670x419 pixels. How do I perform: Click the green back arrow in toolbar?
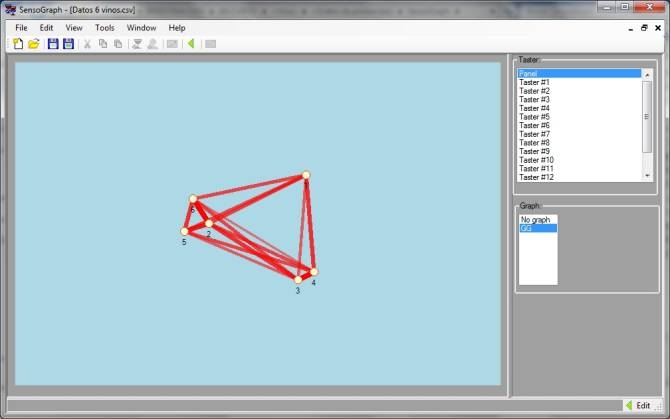pos(191,44)
